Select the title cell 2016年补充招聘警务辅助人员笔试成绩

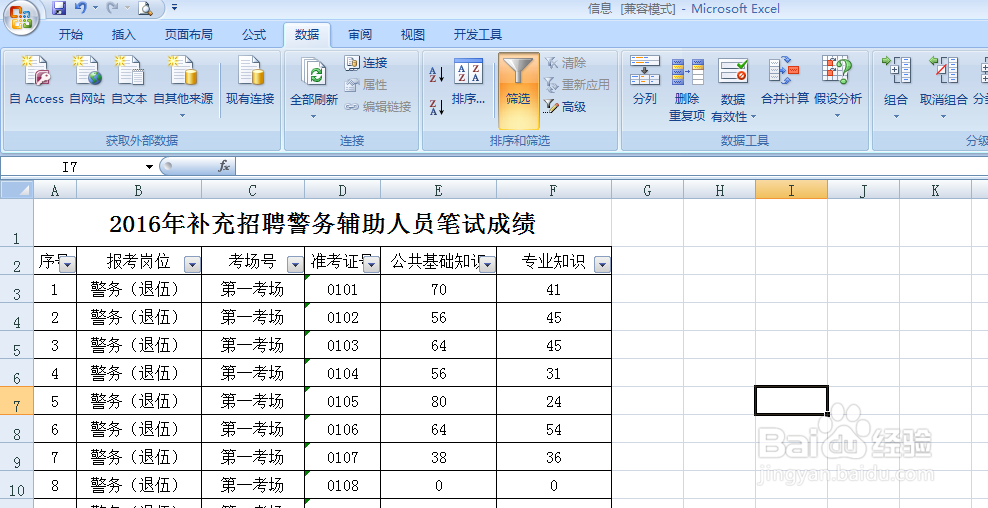coord(322,222)
